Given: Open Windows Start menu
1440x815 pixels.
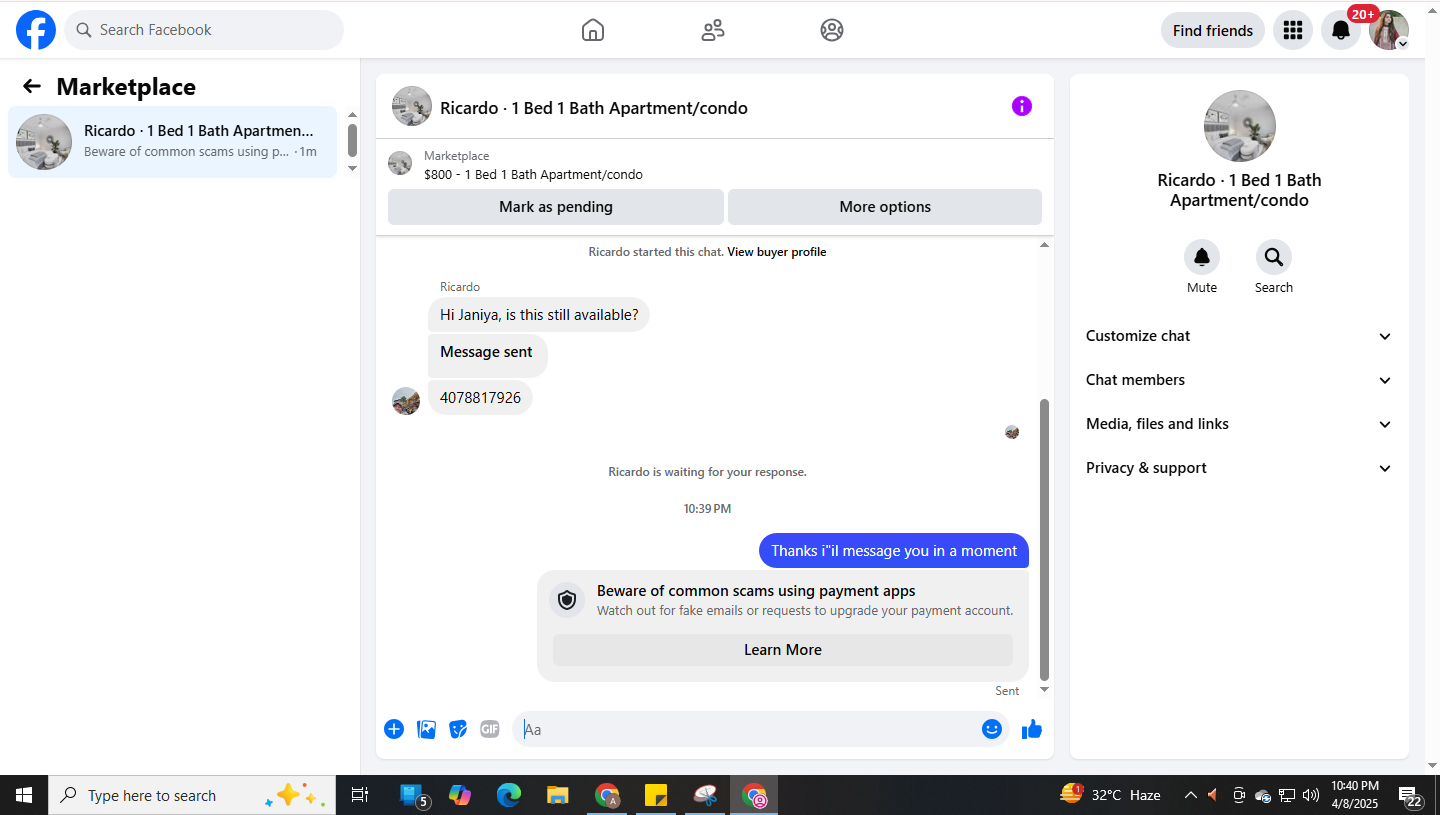Looking at the screenshot, I should (24, 795).
